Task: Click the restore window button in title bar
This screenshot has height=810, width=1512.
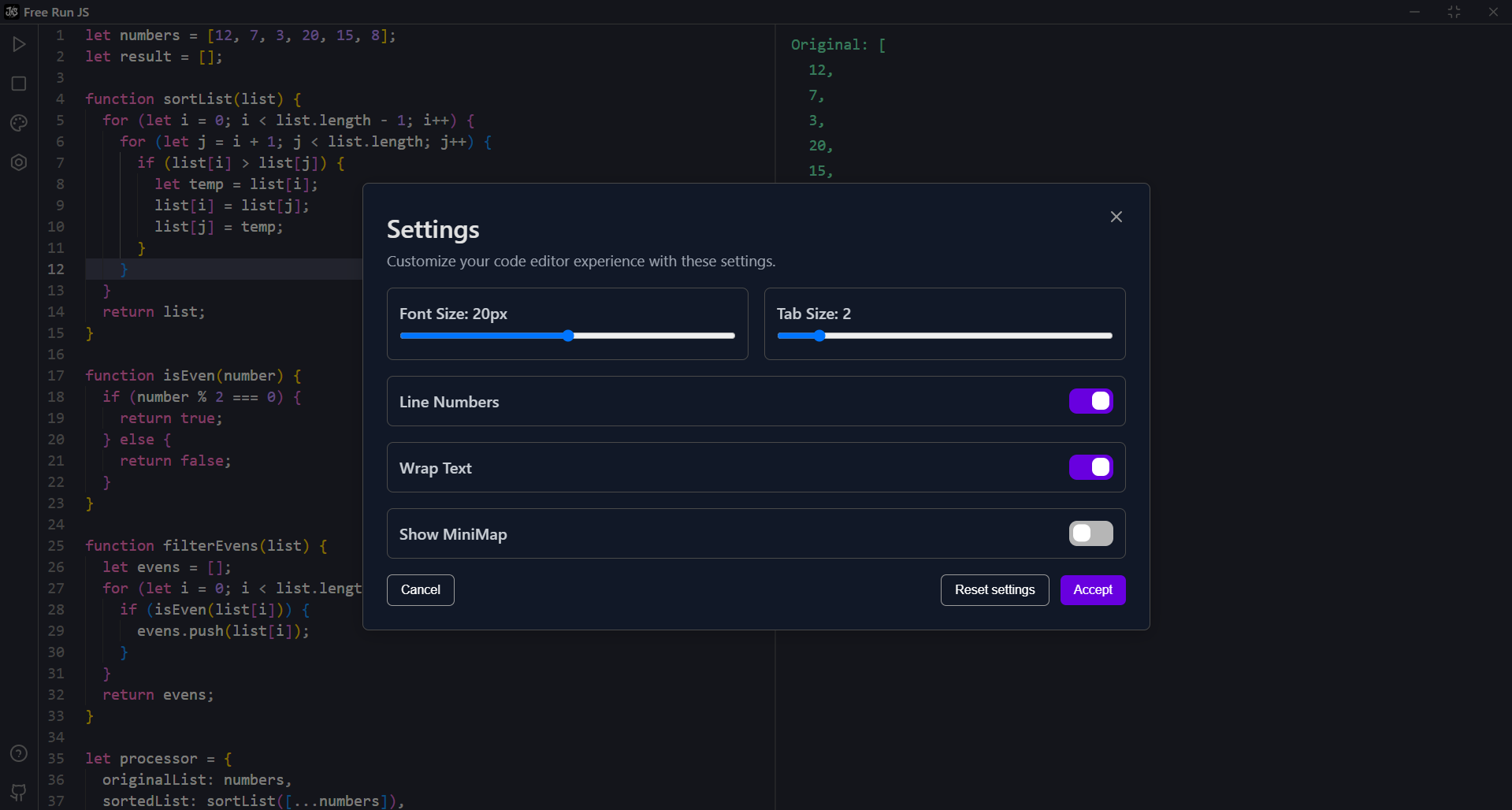Action: 1454,12
